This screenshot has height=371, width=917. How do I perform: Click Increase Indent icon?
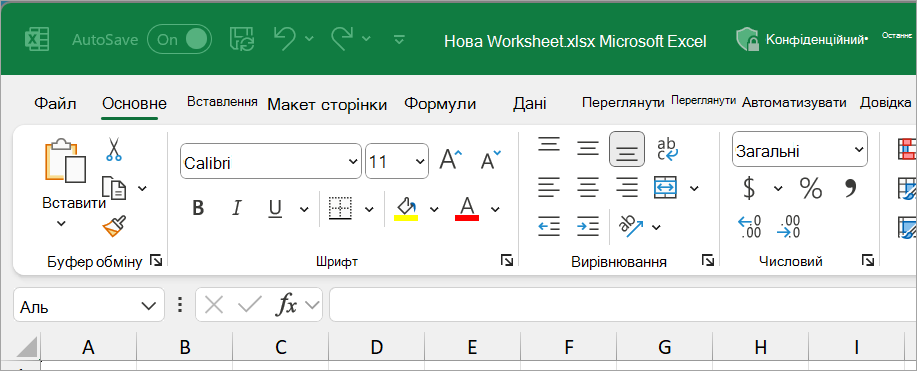588,226
